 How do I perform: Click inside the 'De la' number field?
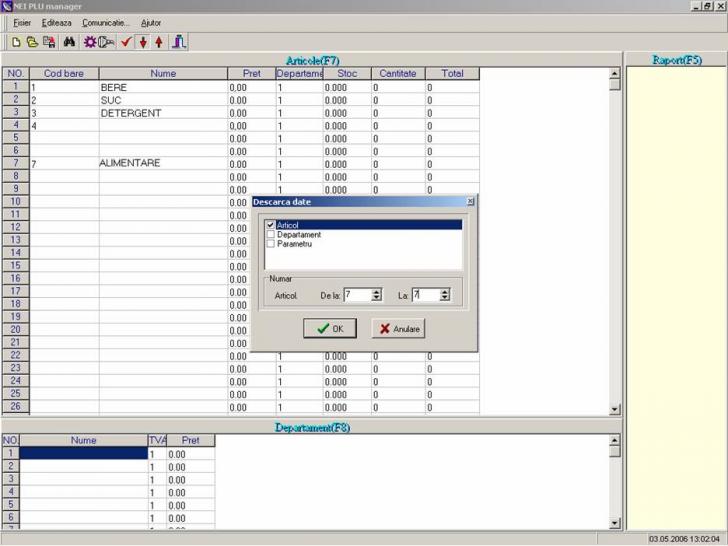356,295
